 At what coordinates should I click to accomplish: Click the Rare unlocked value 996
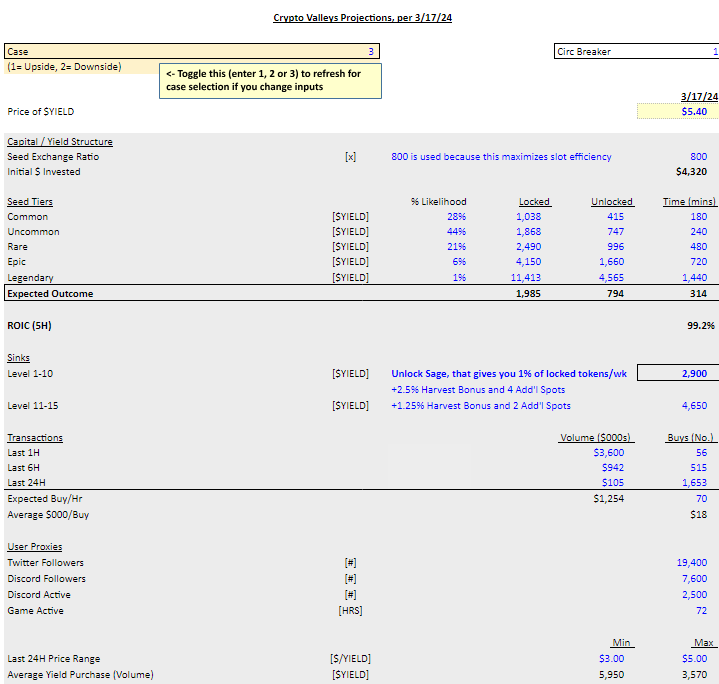tap(615, 247)
